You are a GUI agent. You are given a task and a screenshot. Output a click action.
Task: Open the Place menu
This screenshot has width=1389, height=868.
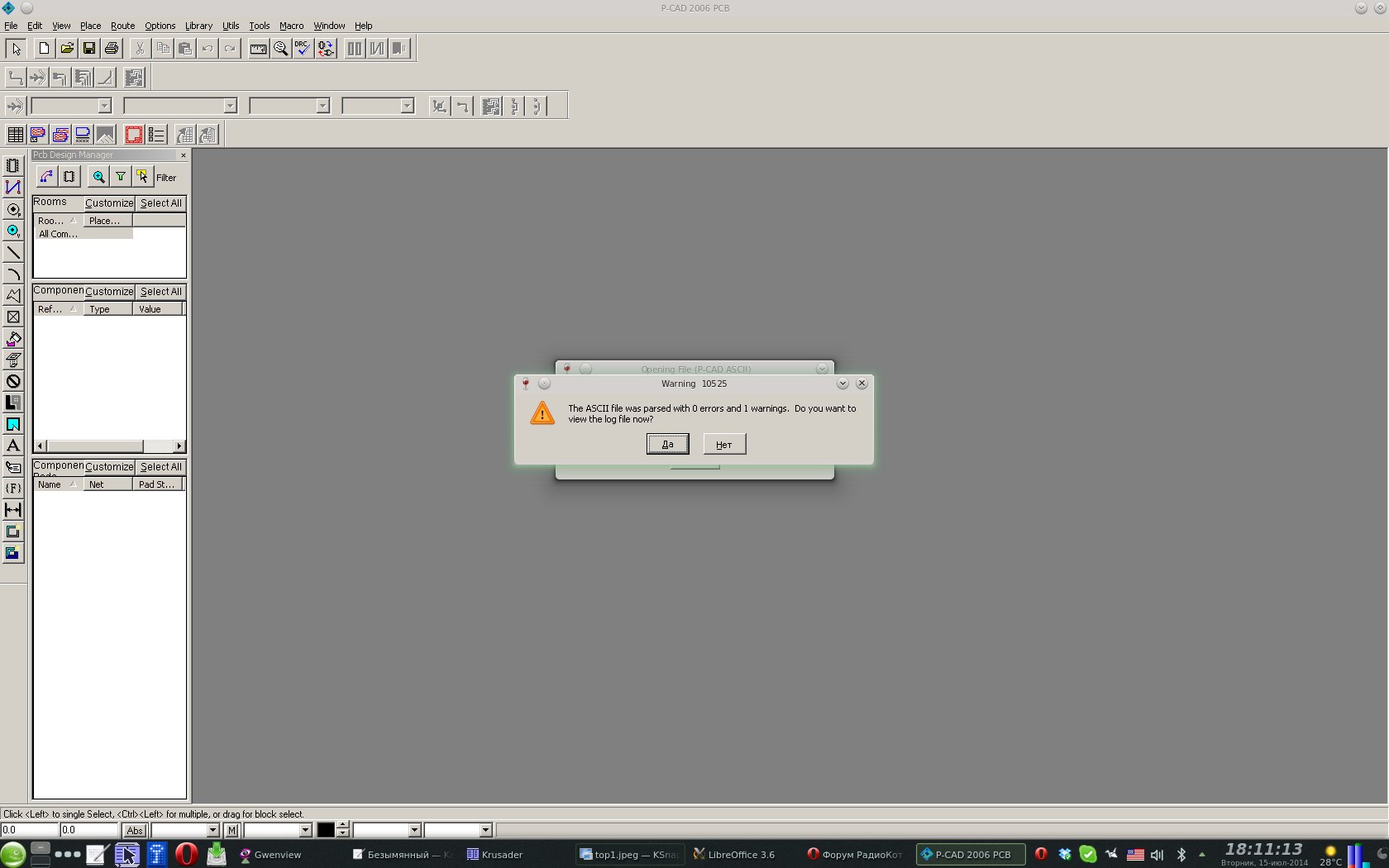click(x=90, y=26)
